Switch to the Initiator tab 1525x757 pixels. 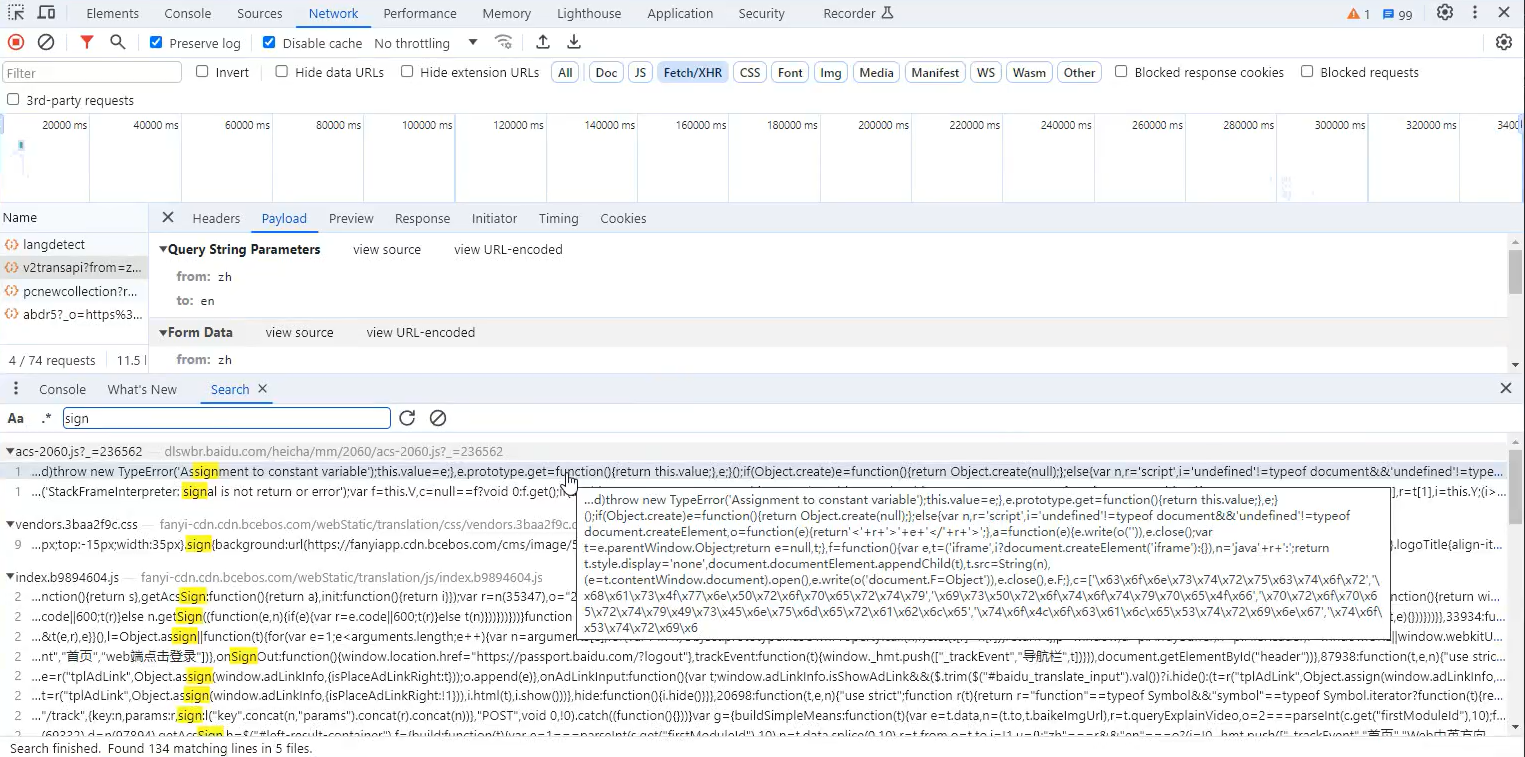495,219
